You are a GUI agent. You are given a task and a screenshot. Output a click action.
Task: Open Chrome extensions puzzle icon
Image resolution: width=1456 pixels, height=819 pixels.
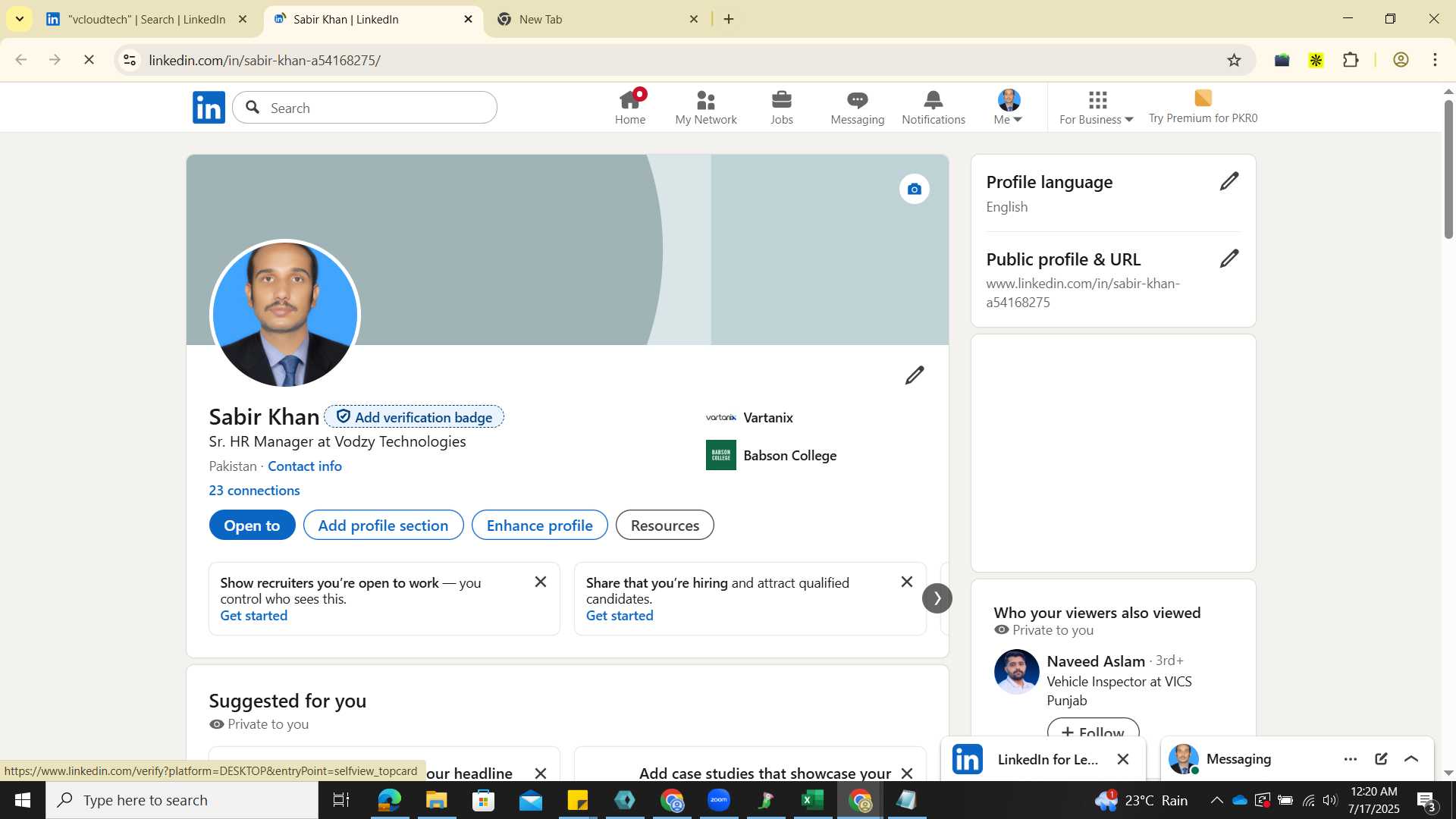pyautogui.click(x=1351, y=60)
